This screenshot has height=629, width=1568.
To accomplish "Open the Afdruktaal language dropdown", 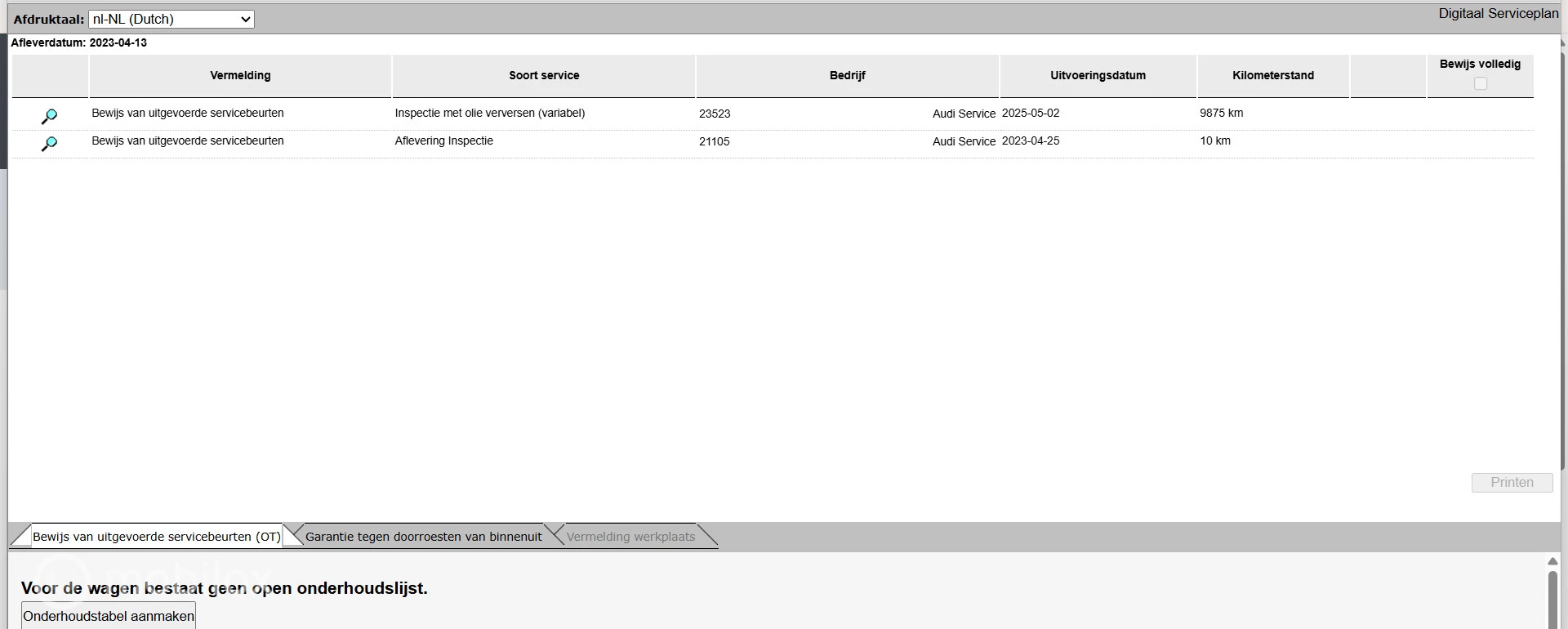I will [x=171, y=19].
